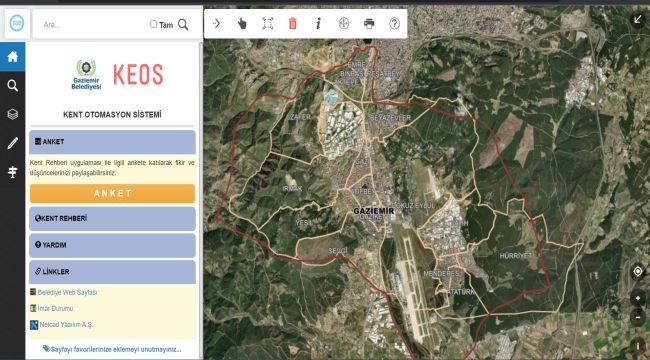Image resolution: width=650 pixels, height=360 pixels.
Task: Open the signpost directions sidebar icon
Action: click(12, 172)
